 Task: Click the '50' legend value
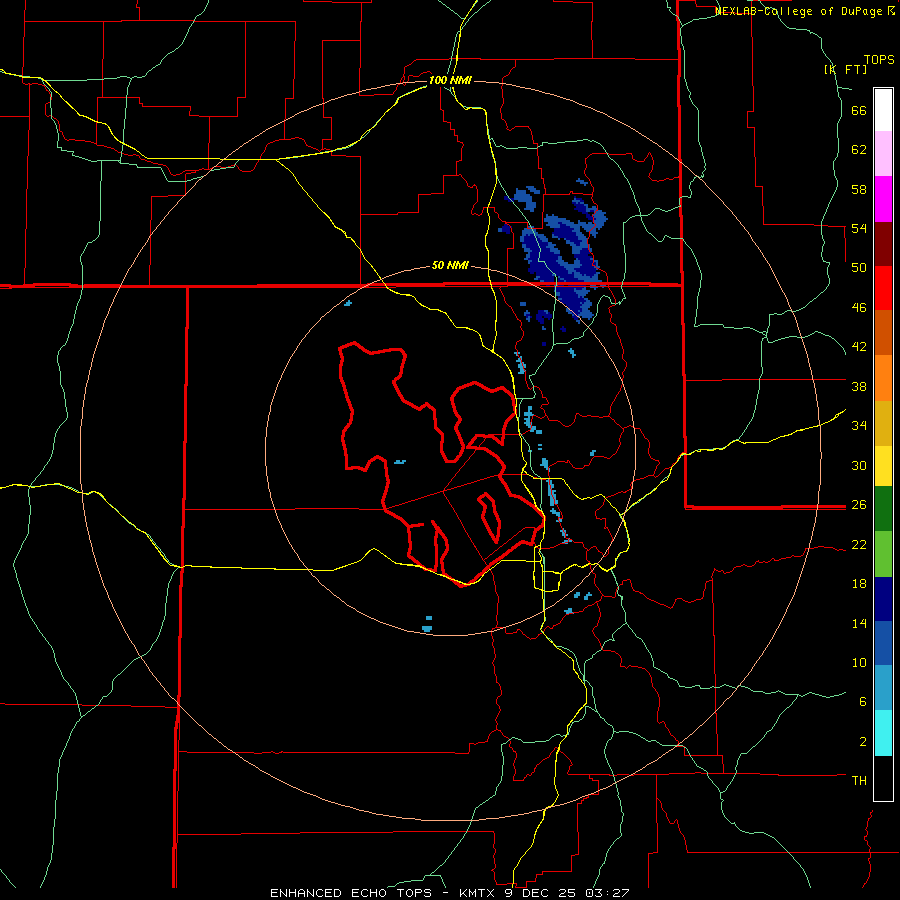(x=859, y=268)
